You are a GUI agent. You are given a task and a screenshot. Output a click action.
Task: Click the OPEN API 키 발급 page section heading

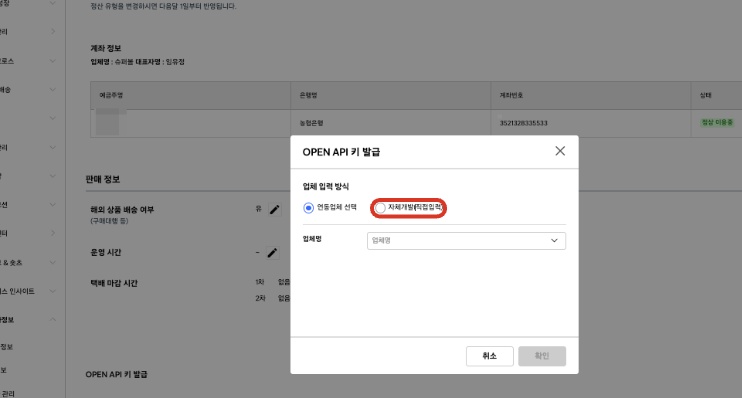[x=116, y=374]
